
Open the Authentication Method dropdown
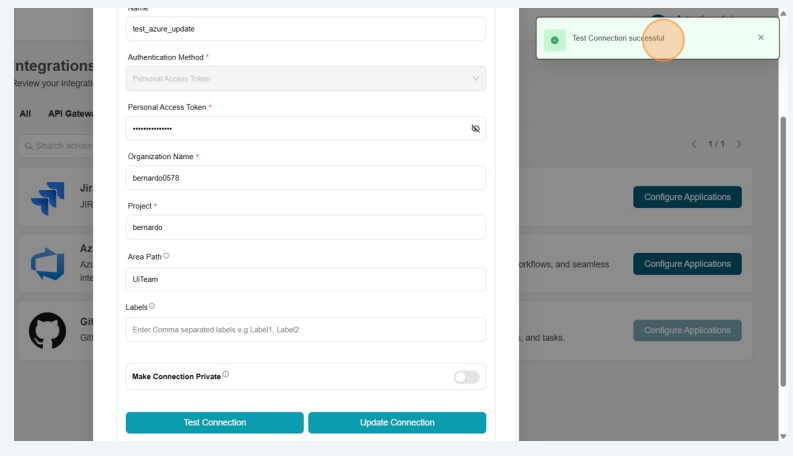pos(305,78)
